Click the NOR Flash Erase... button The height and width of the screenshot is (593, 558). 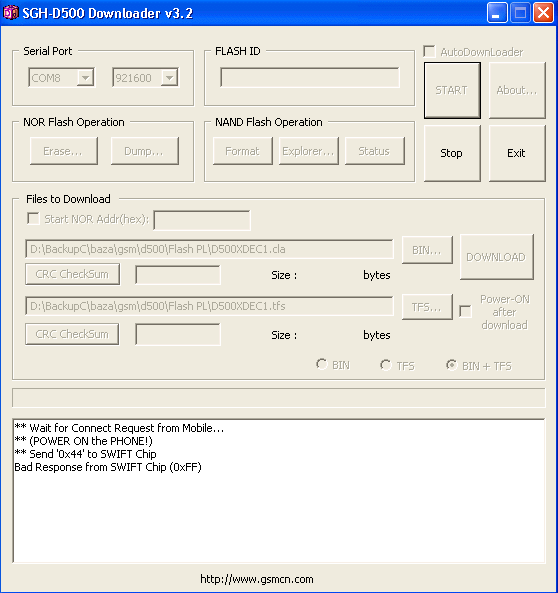point(64,151)
